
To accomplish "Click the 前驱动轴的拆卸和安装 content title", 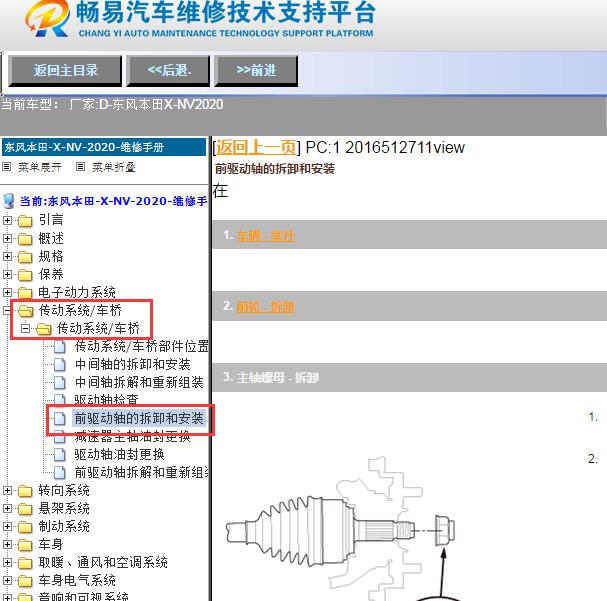I will click(x=274, y=169).
